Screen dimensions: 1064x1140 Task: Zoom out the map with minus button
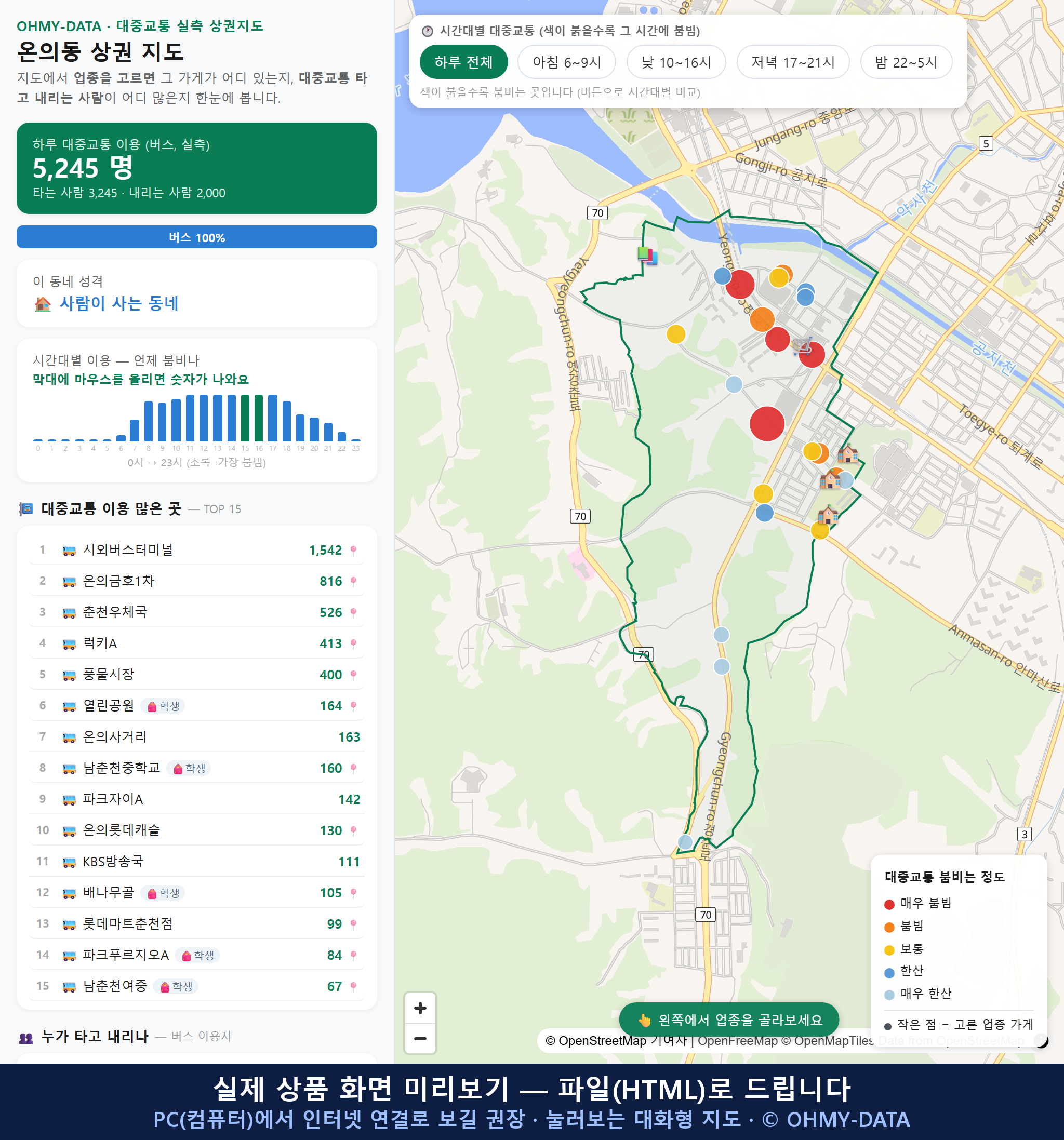(420, 1039)
